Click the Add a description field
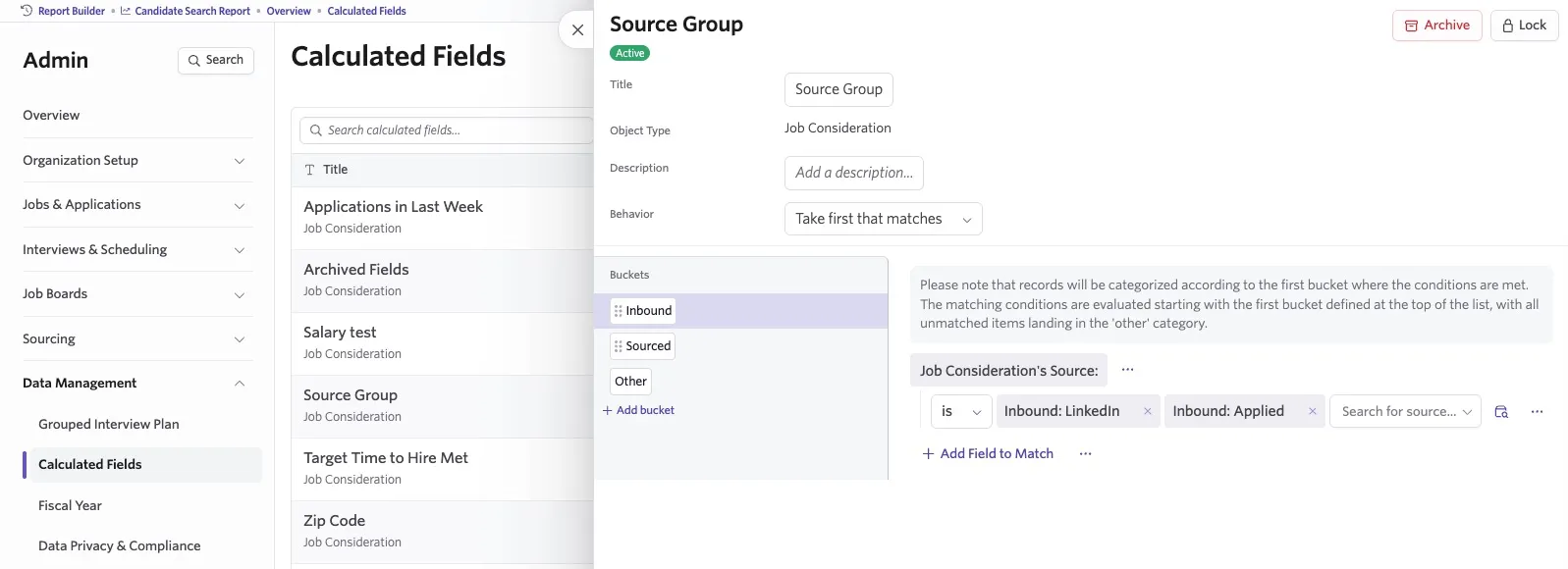This screenshot has height=569, width=1568. pyautogui.click(x=853, y=173)
